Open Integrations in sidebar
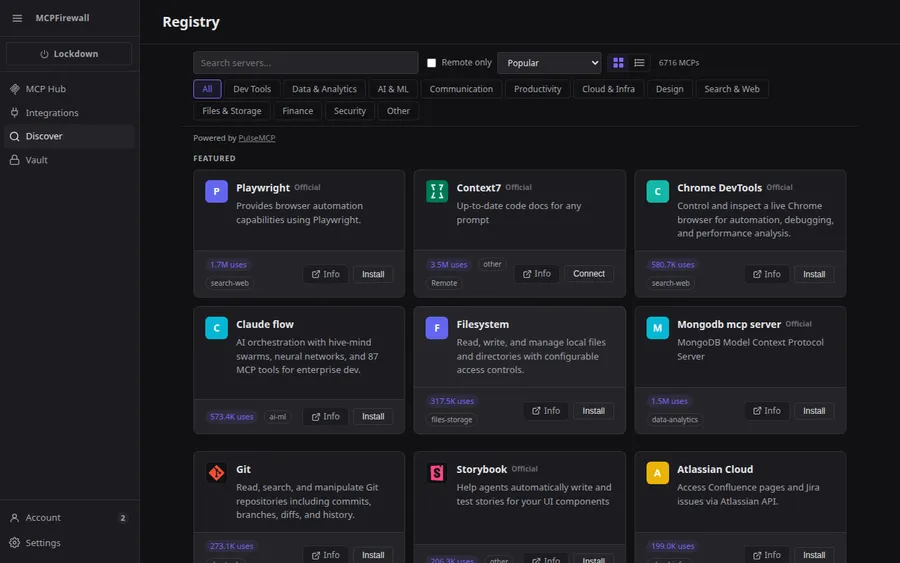 (69, 112)
